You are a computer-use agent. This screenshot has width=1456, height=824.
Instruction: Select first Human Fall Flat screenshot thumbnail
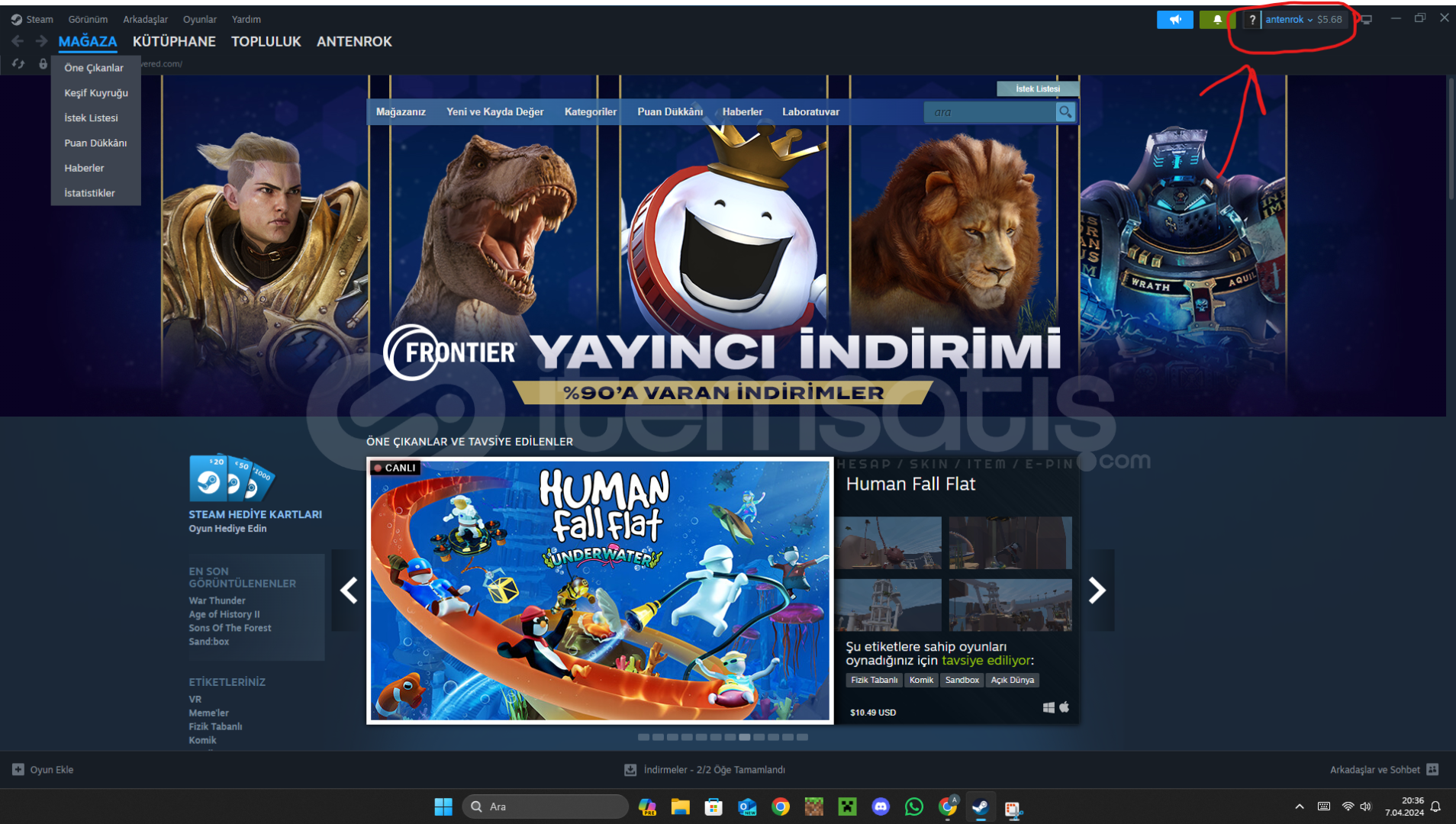[x=888, y=542]
